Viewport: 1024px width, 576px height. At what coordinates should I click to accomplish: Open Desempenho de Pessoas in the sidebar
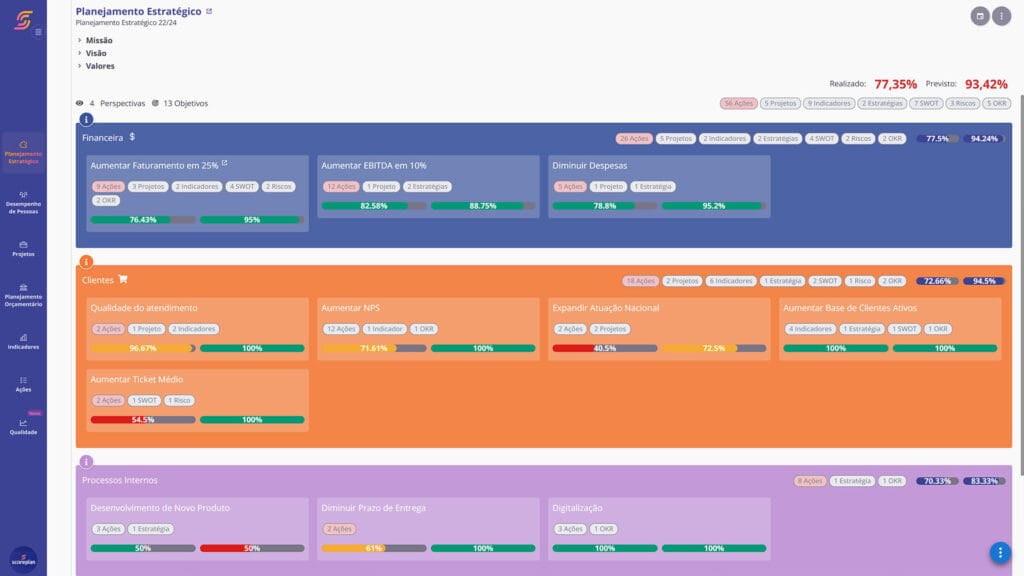pyautogui.click(x=24, y=203)
